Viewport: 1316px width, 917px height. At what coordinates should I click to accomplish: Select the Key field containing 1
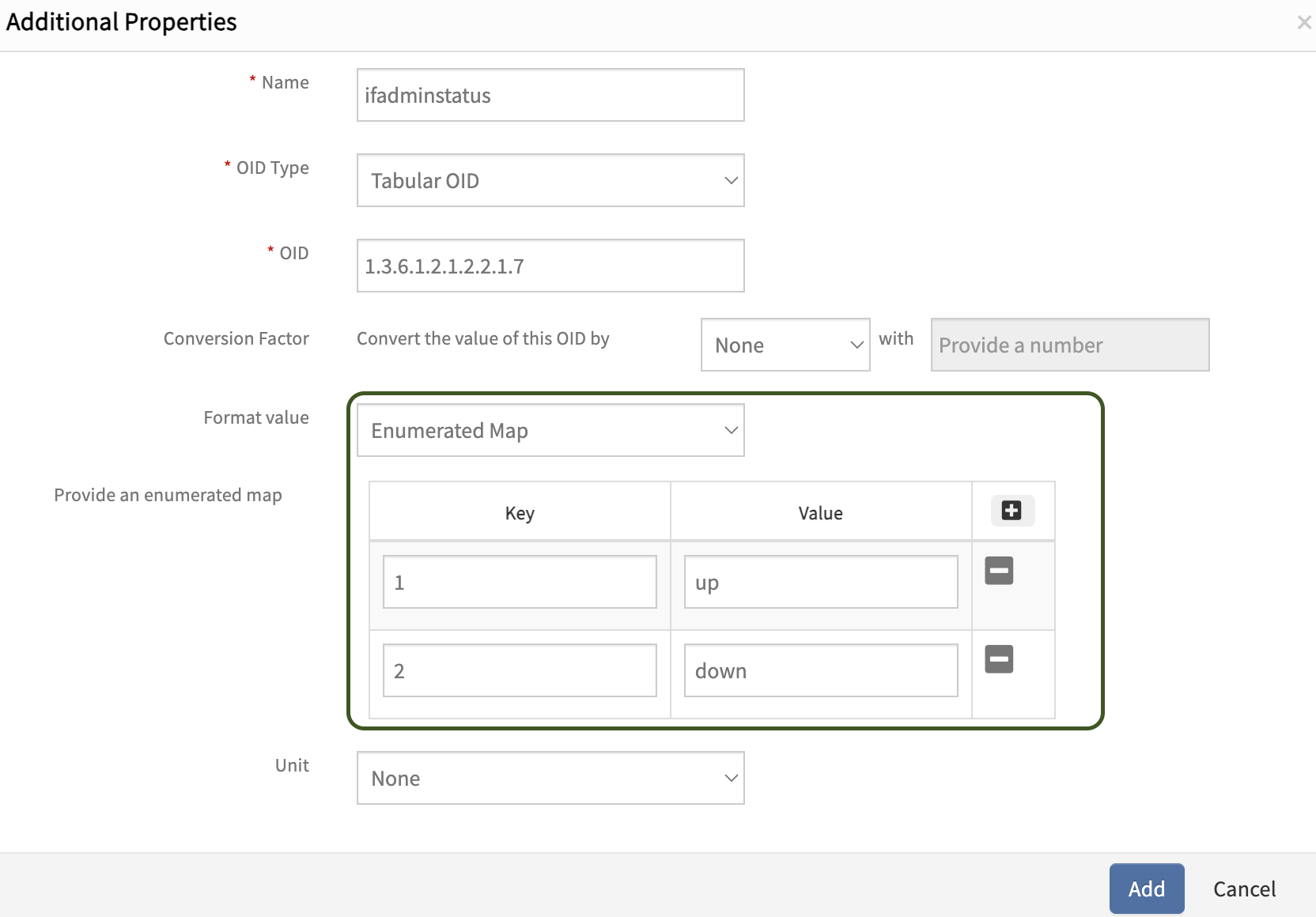tap(520, 583)
